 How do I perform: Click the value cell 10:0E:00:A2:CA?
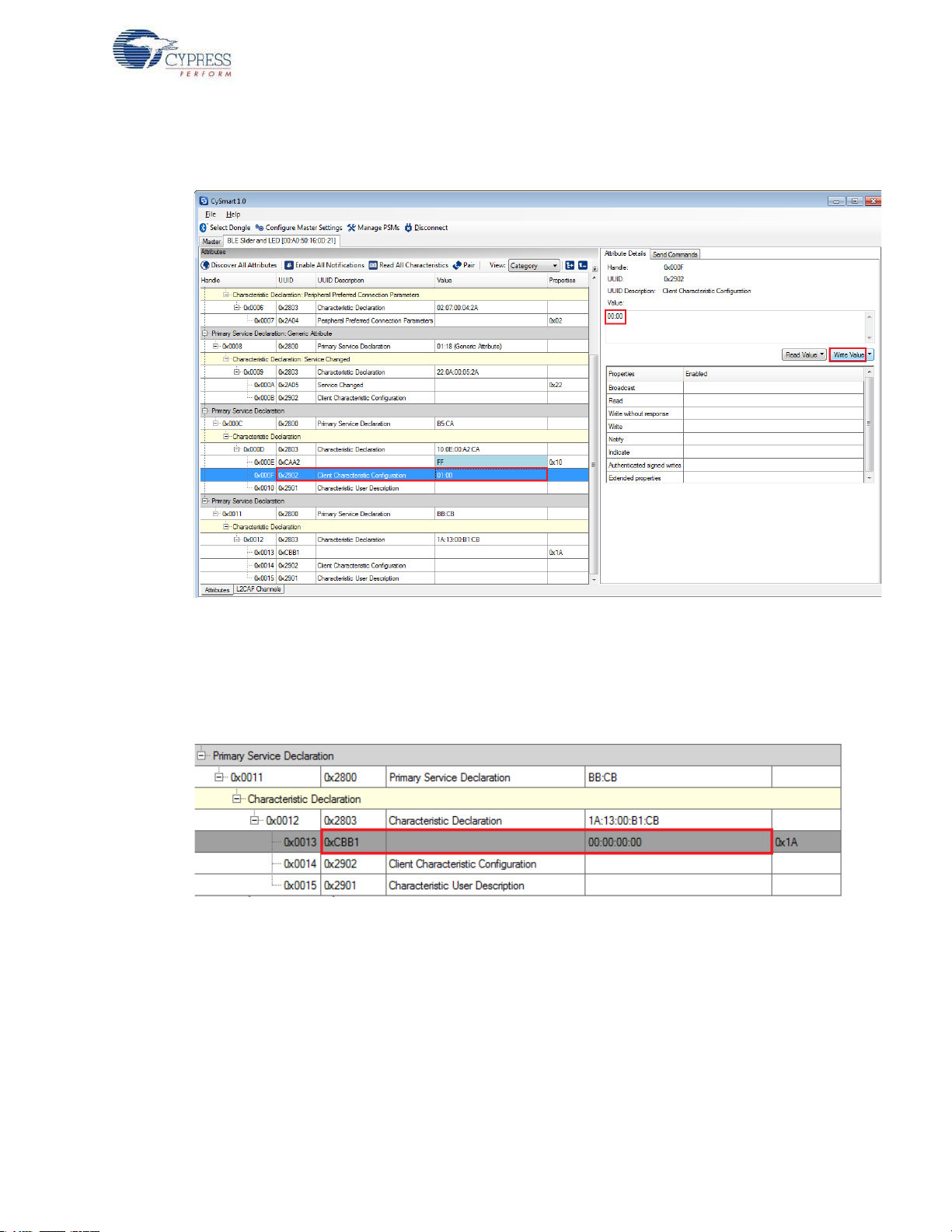(x=491, y=449)
